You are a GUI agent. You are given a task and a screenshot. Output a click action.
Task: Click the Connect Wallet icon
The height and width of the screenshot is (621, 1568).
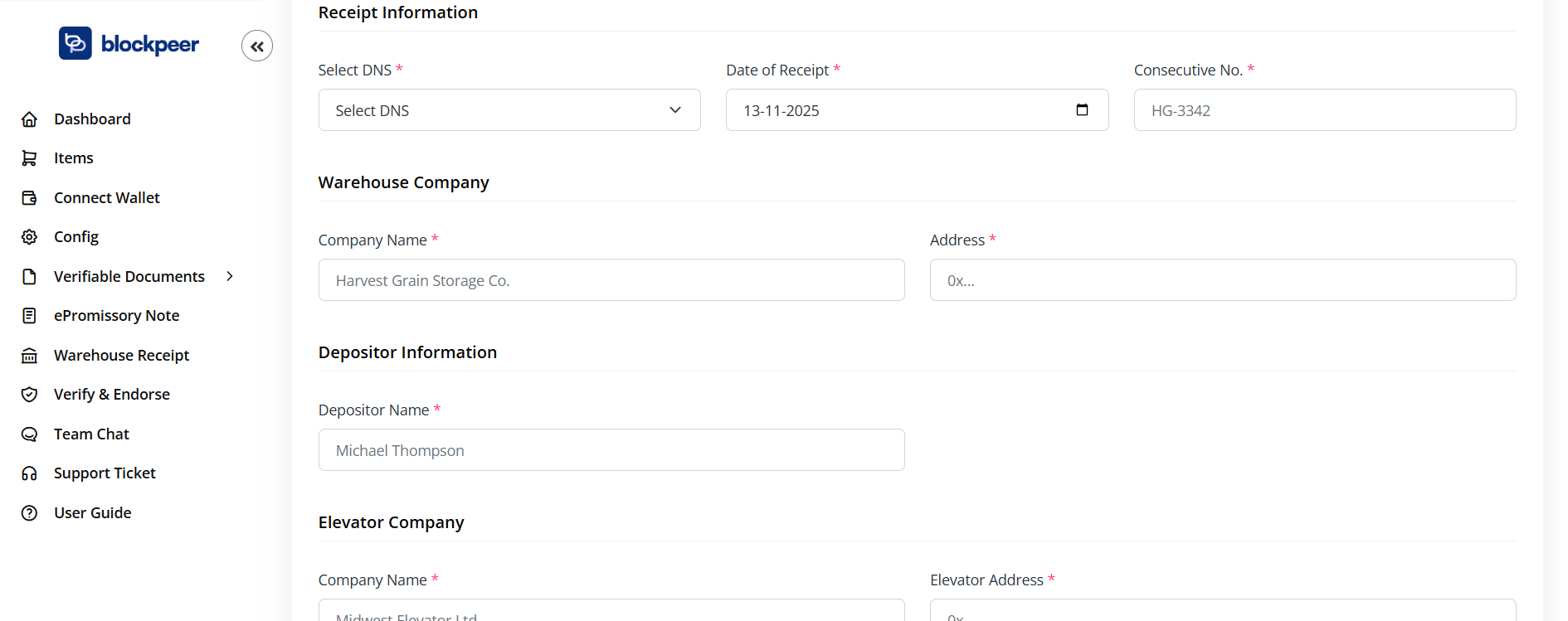coord(30,197)
